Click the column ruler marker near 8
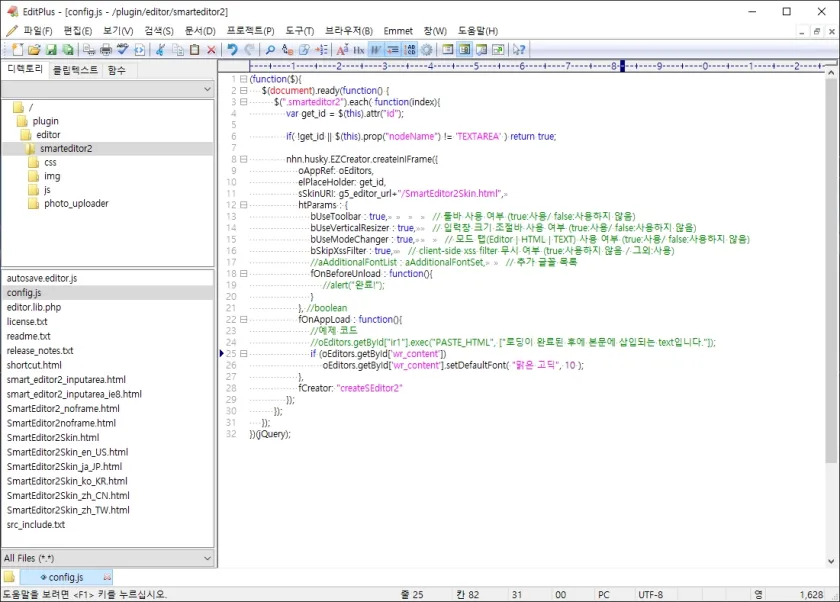The image size is (840, 602). click(622, 66)
